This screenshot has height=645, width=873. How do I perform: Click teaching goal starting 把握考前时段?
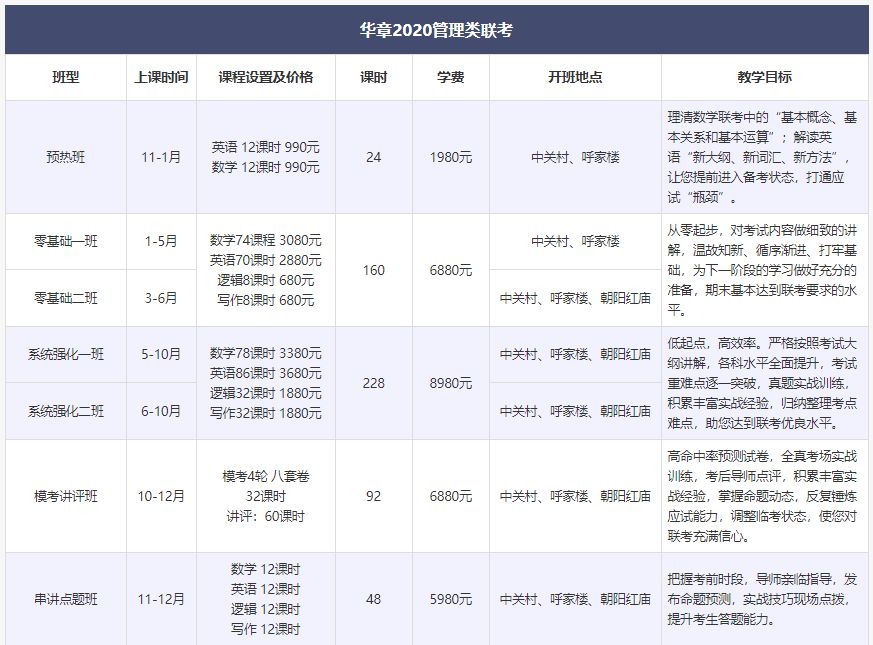762,599
